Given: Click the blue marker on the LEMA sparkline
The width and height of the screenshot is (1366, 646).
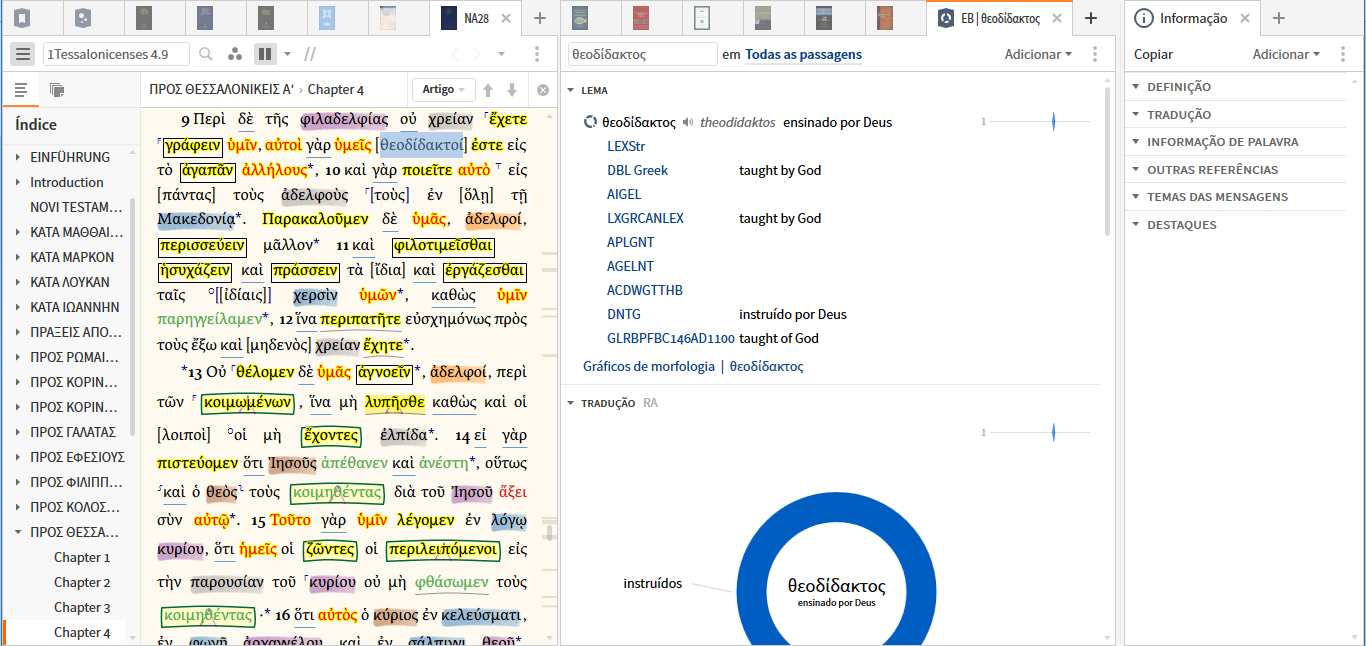Looking at the screenshot, I should pos(1053,122).
